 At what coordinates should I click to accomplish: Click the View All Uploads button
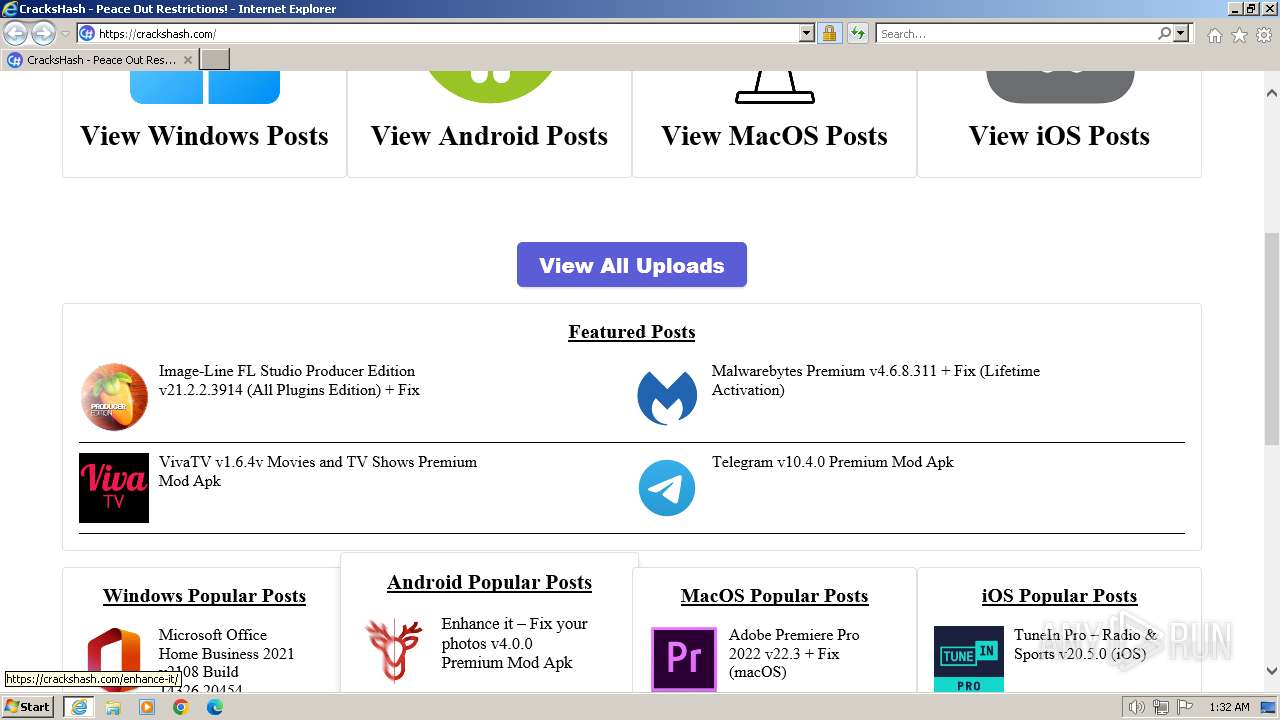632,265
